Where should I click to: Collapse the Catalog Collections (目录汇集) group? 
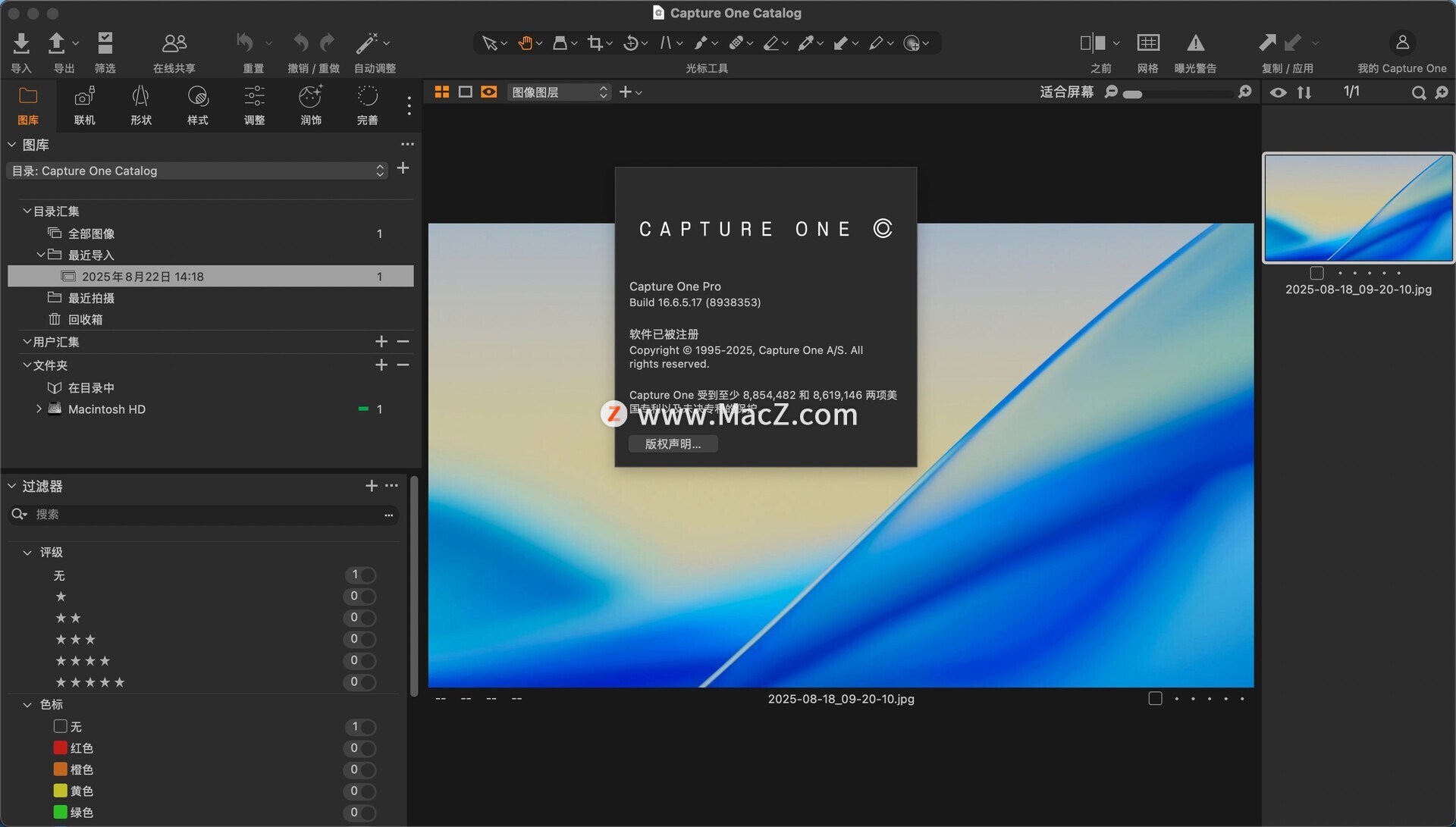(27, 211)
